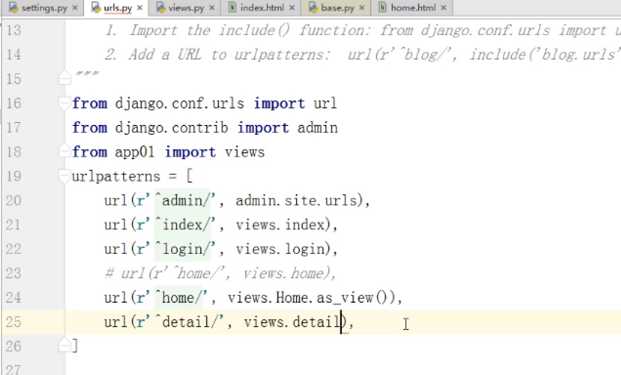Click line number 23 in the gutter
The width and height of the screenshot is (621, 375).
point(13,273)
